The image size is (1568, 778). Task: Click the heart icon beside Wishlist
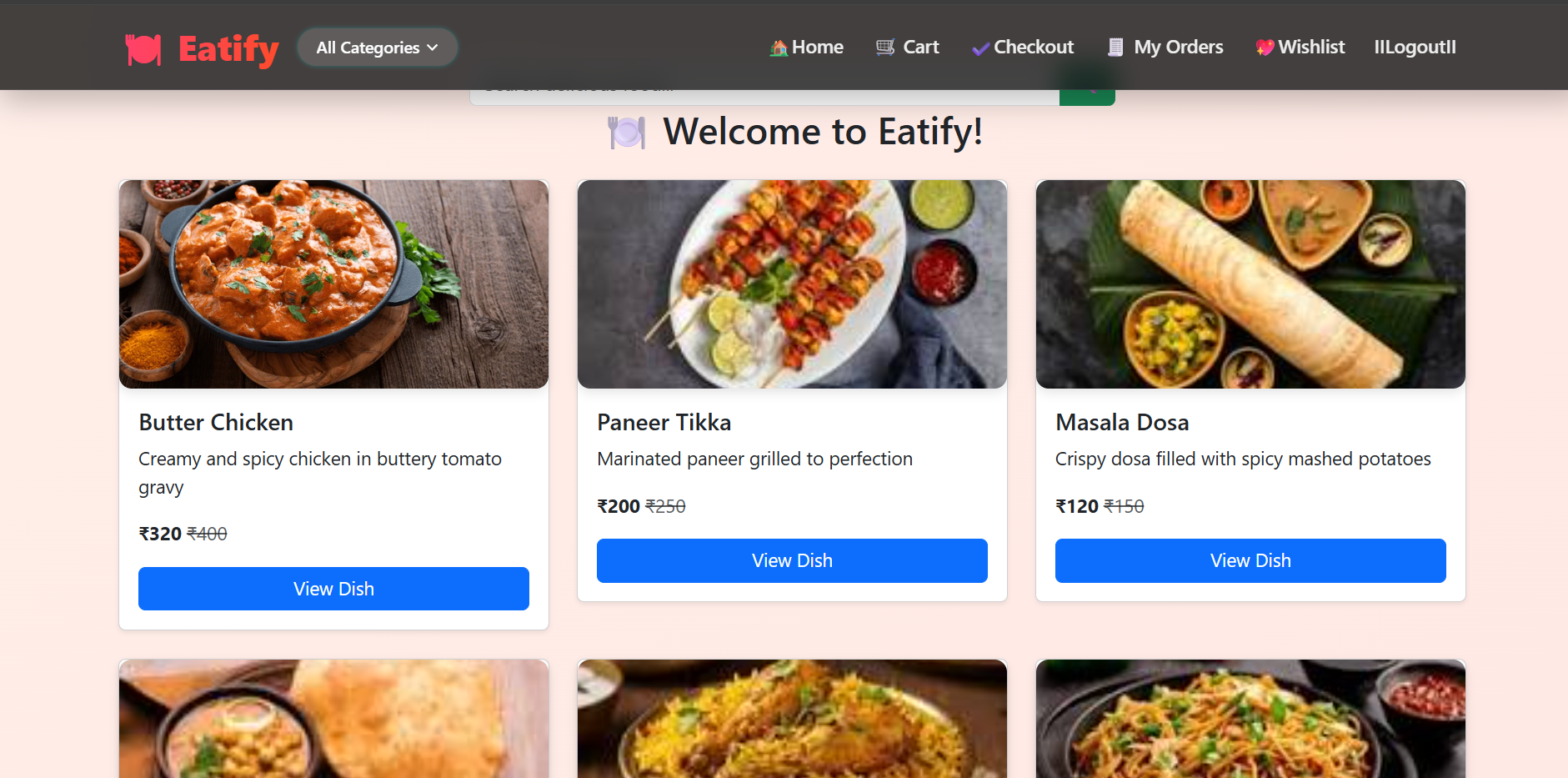[x=1265, y=48]
